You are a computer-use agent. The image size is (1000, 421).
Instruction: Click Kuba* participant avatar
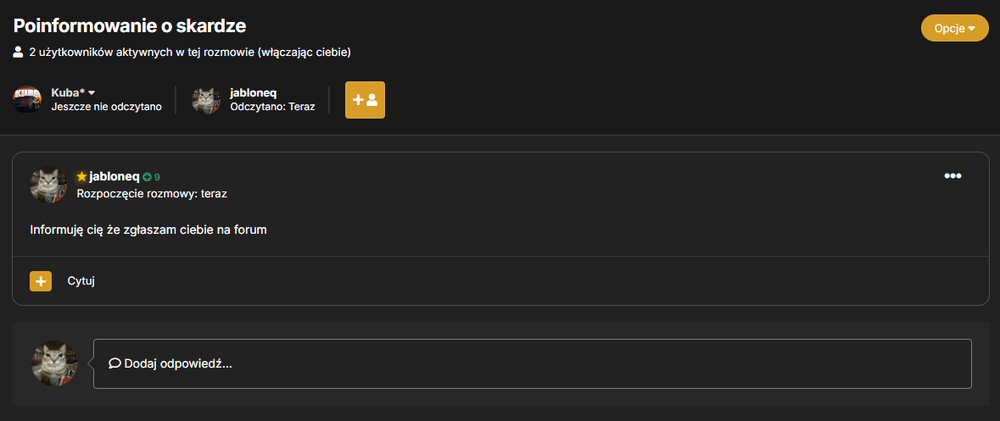coord(27,100)
